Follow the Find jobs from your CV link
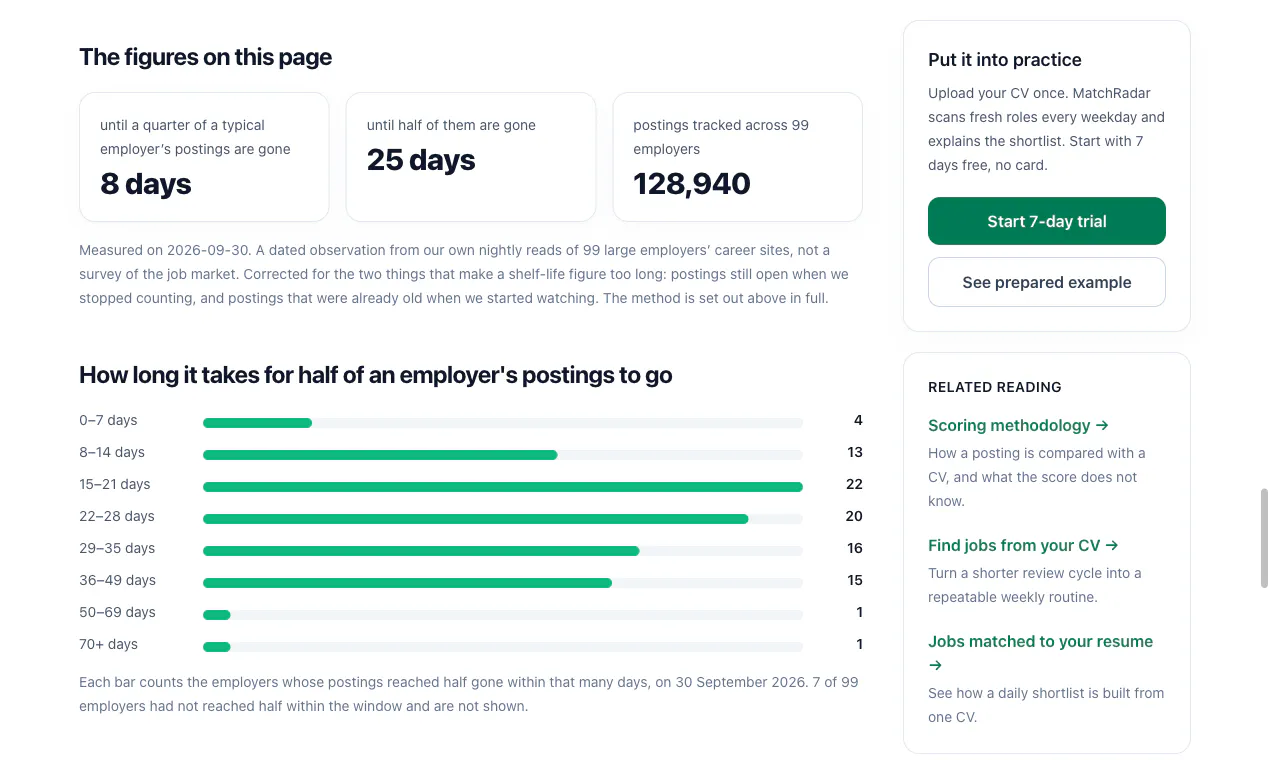 click(x=1023, y=545)
